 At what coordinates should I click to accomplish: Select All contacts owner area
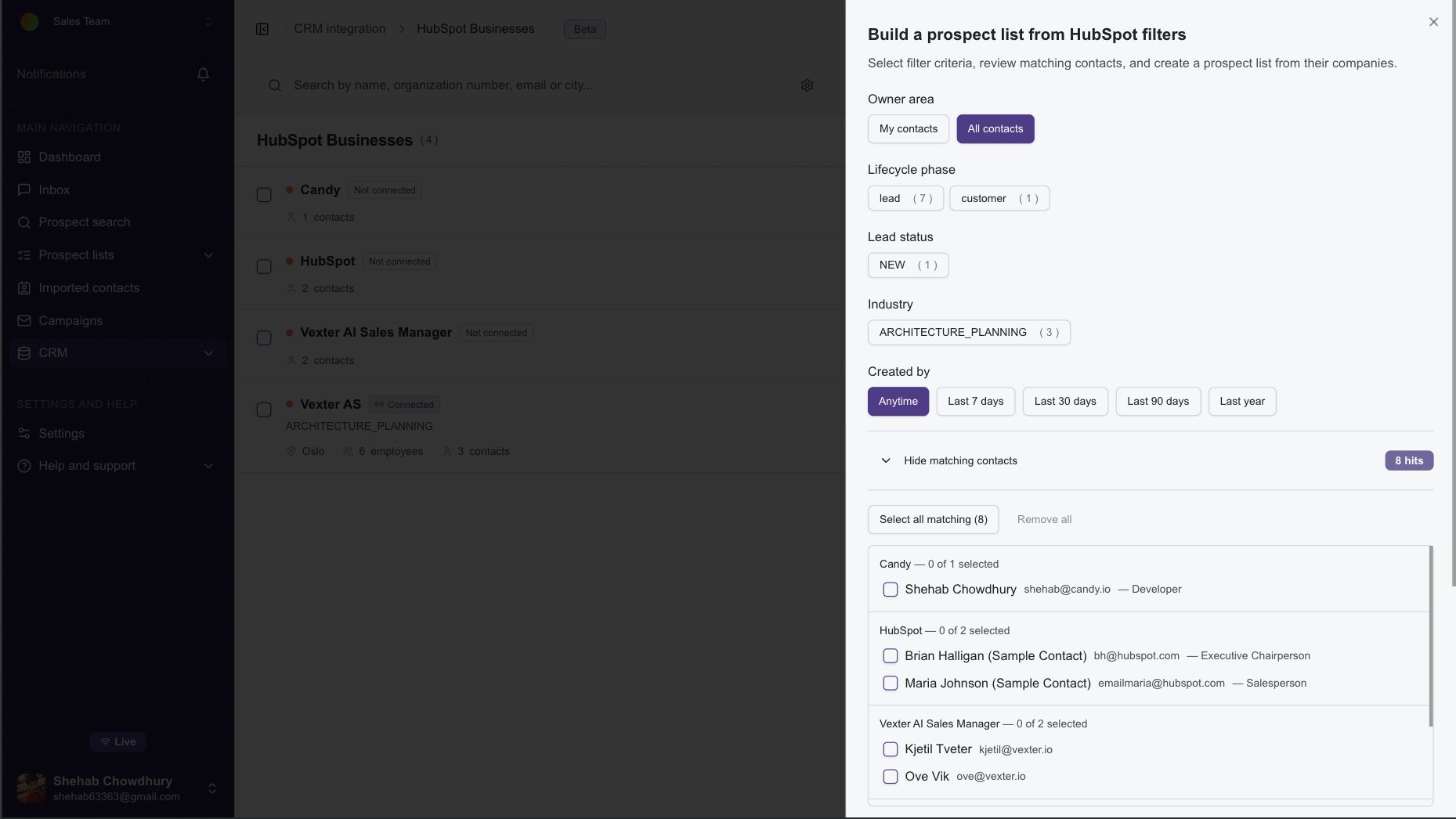pyautogui.click(x=995, y=129)
